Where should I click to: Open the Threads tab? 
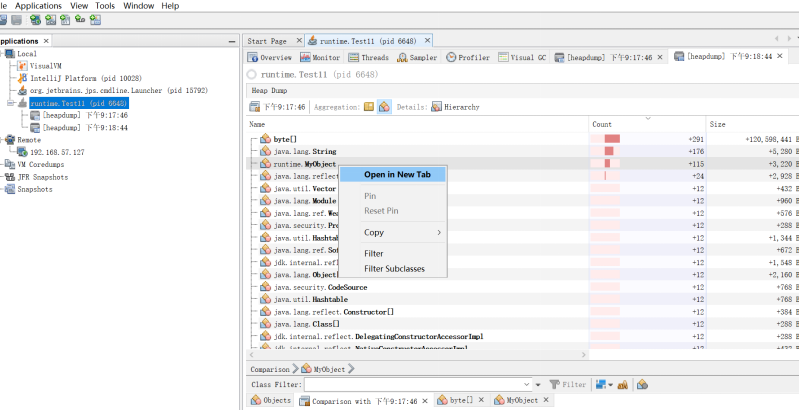click(x=369, y=58)
